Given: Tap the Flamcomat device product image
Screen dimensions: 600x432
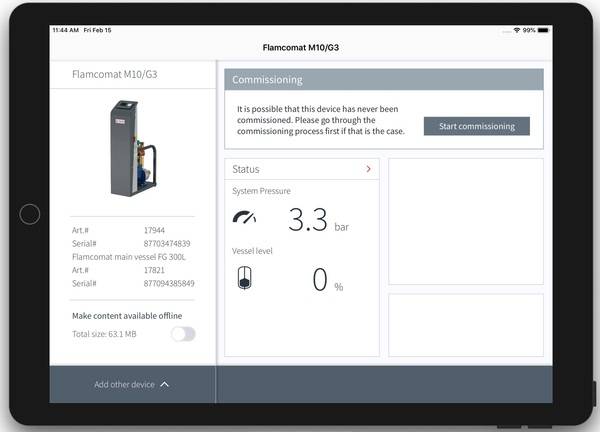Looking at the screenshot, I should click(x=133, y=148).
